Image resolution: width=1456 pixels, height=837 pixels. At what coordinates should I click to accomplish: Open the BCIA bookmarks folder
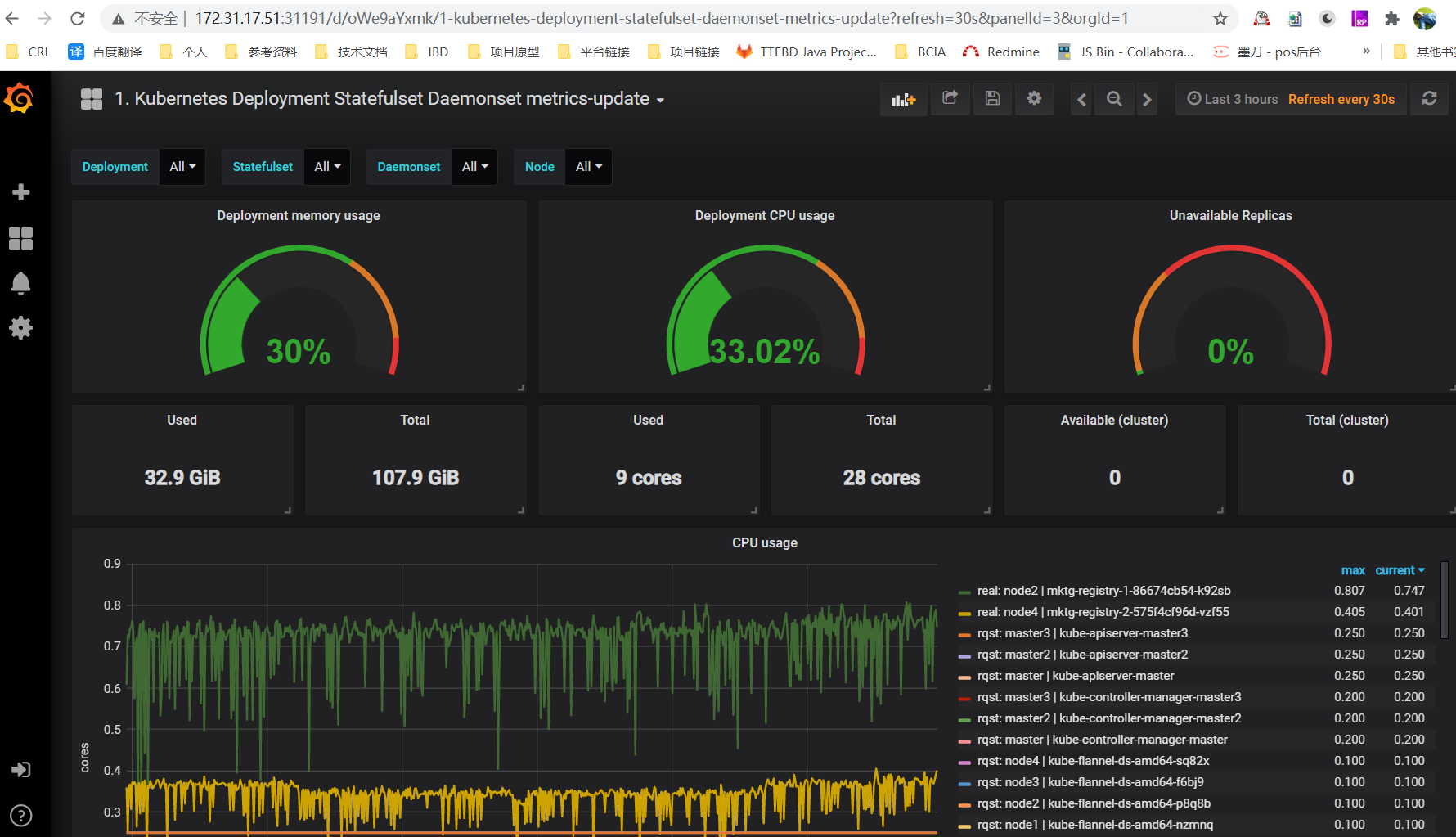(920, 51)
